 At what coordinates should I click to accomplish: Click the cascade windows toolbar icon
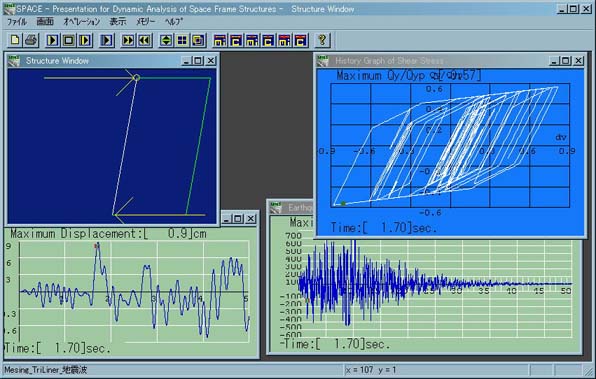point(198,40)
